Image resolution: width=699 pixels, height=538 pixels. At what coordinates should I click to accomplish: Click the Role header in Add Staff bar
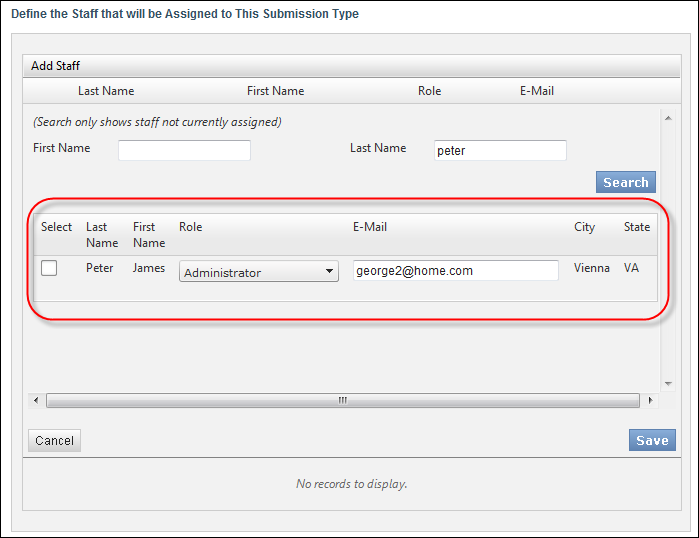pos(429,91)
